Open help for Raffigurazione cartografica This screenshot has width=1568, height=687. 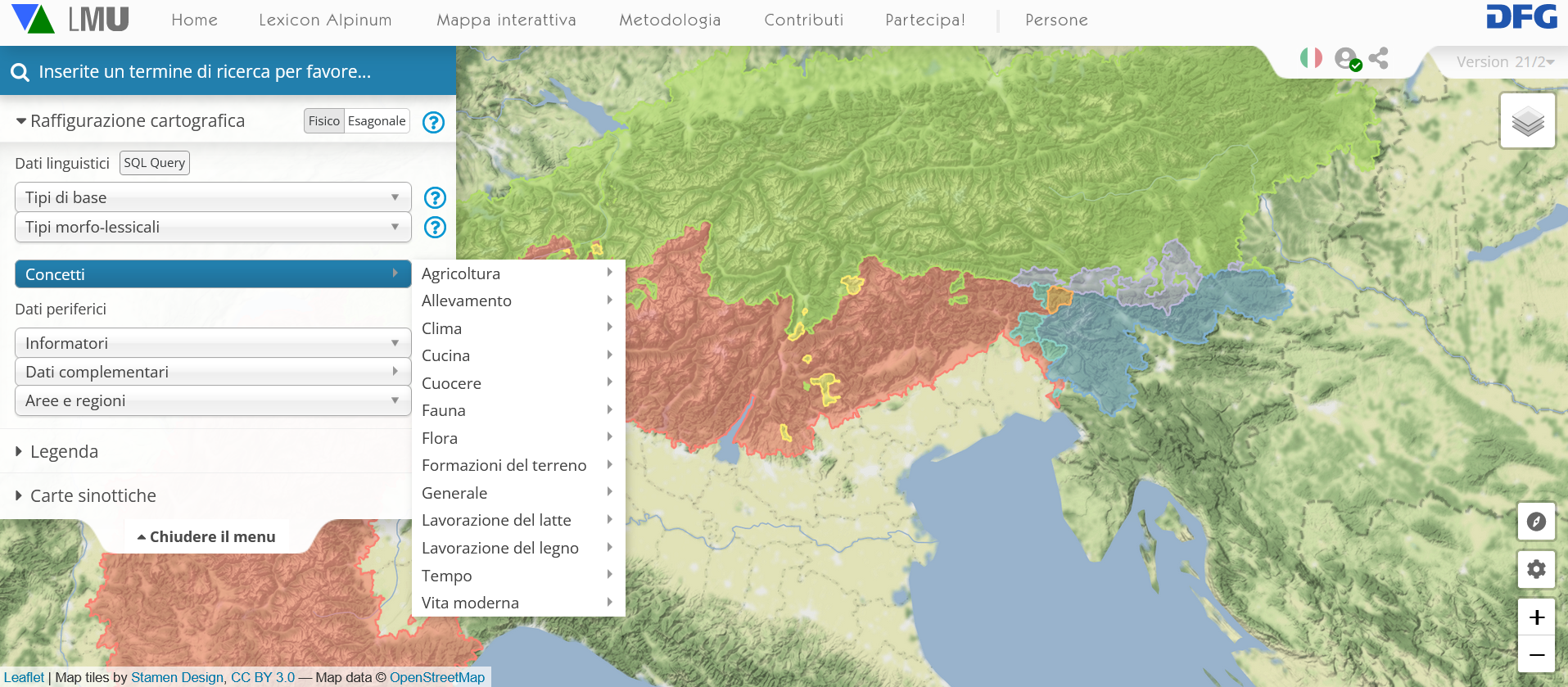[433, 122]
